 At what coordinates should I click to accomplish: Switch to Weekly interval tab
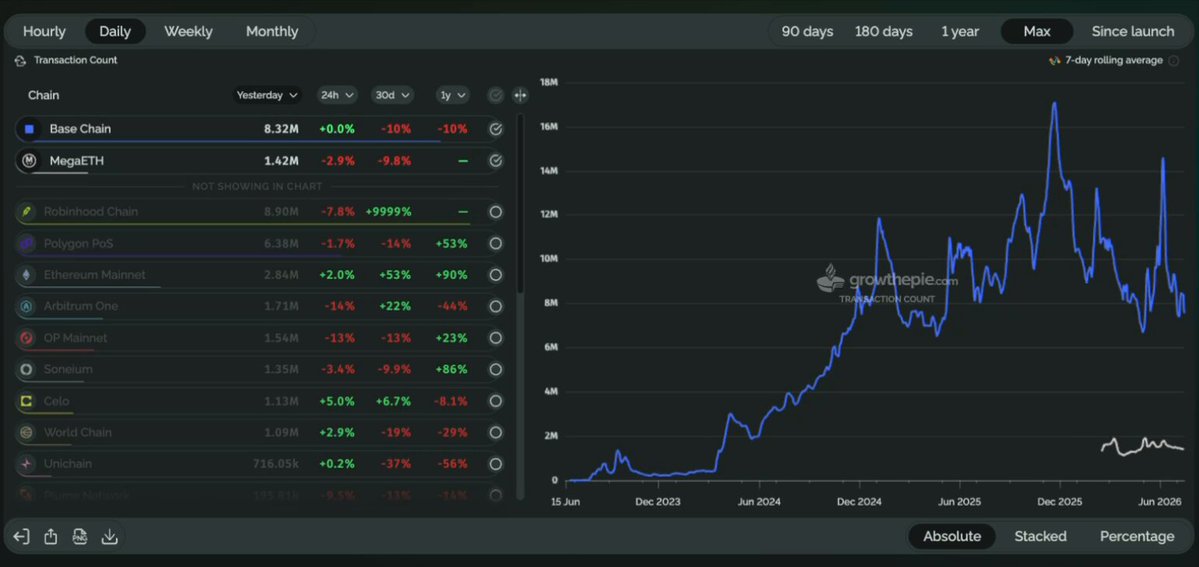[188, 31]
